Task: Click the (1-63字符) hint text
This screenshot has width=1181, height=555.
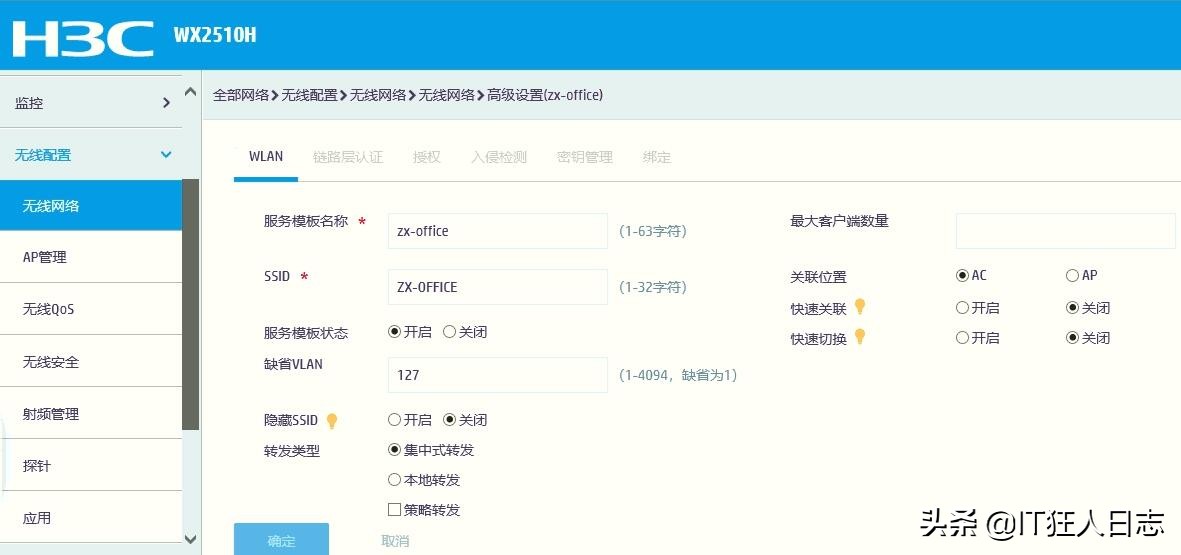Action: (x=653, y=231)
